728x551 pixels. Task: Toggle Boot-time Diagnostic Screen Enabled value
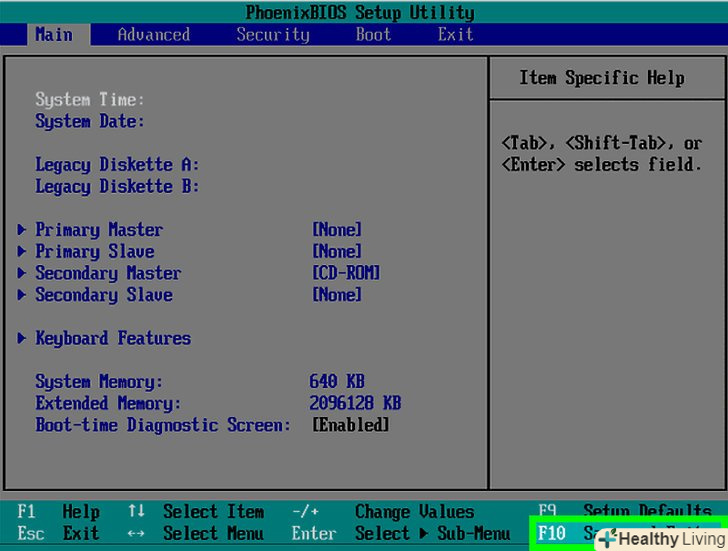[x=350, y=425]
